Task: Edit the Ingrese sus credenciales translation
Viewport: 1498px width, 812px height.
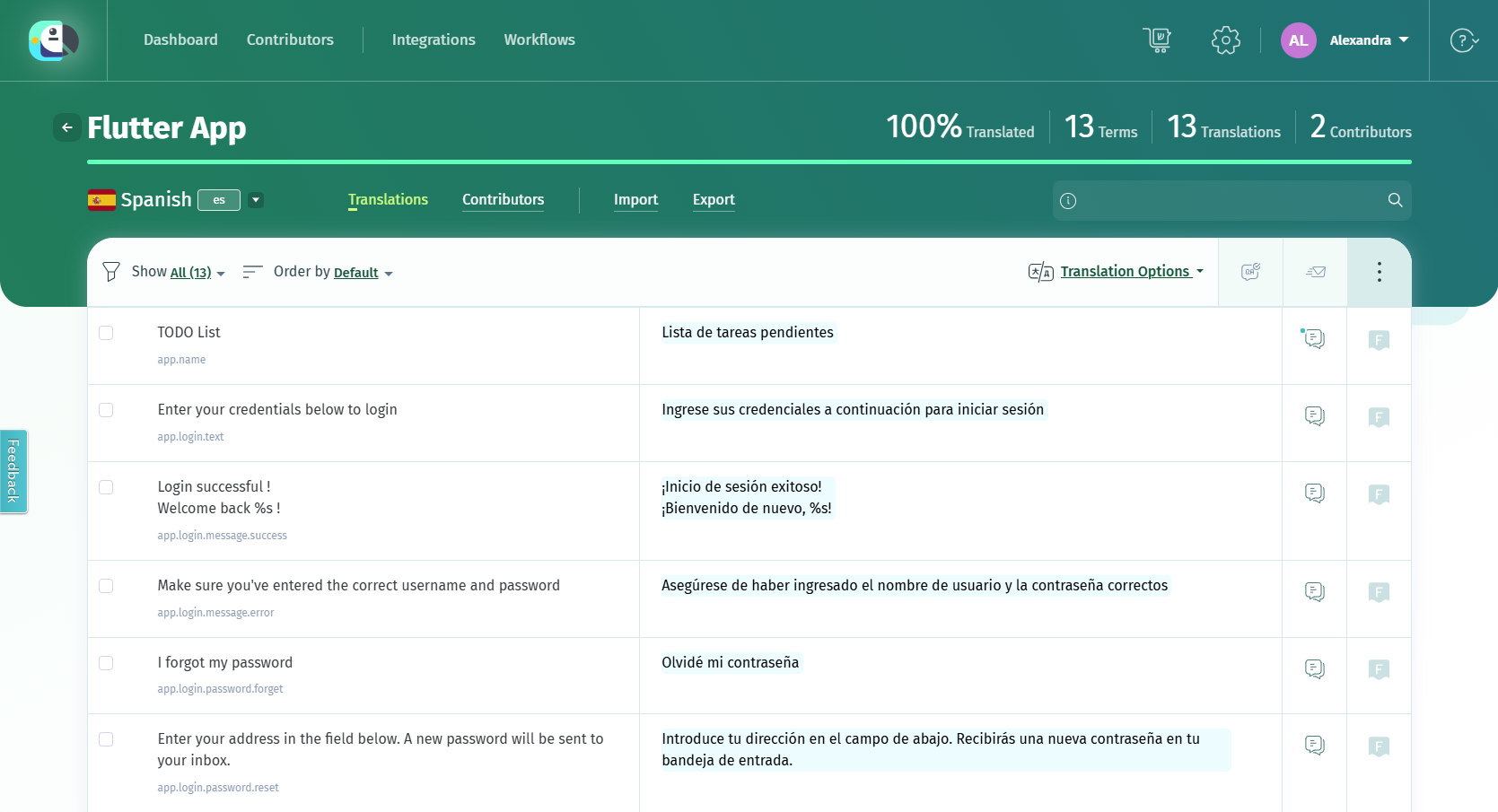Action: tap(853, 410)
